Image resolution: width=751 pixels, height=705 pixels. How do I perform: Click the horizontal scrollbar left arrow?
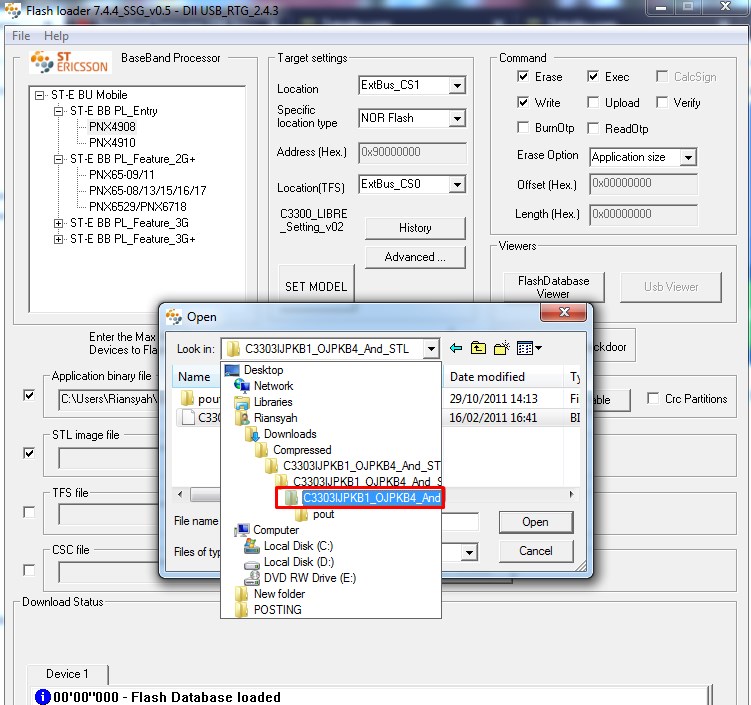coord(180,494)
